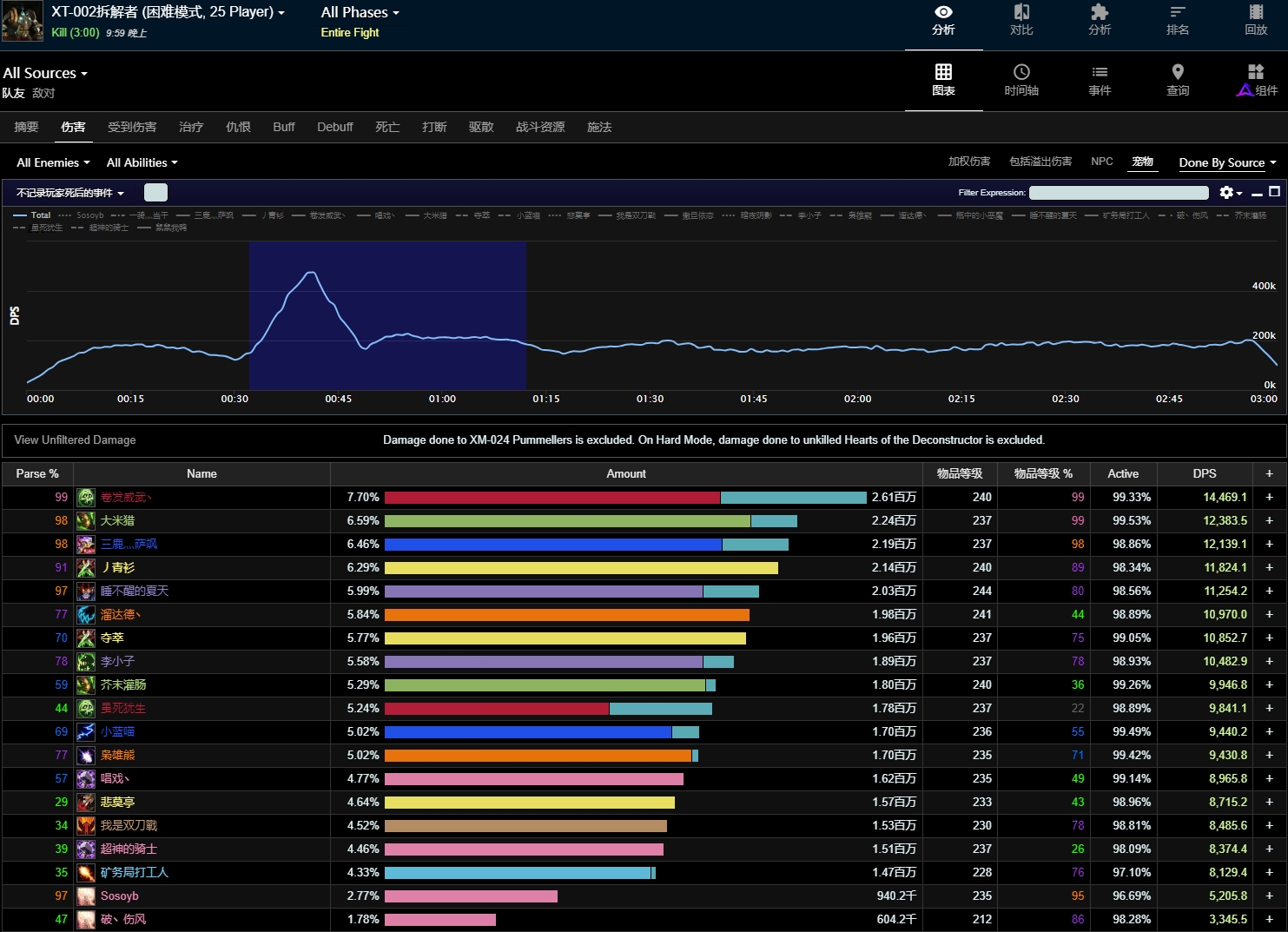Select the 队友 friendlies toggle
The height and width of the screenshot is (932, 1288).
click(x=13, y=93)
